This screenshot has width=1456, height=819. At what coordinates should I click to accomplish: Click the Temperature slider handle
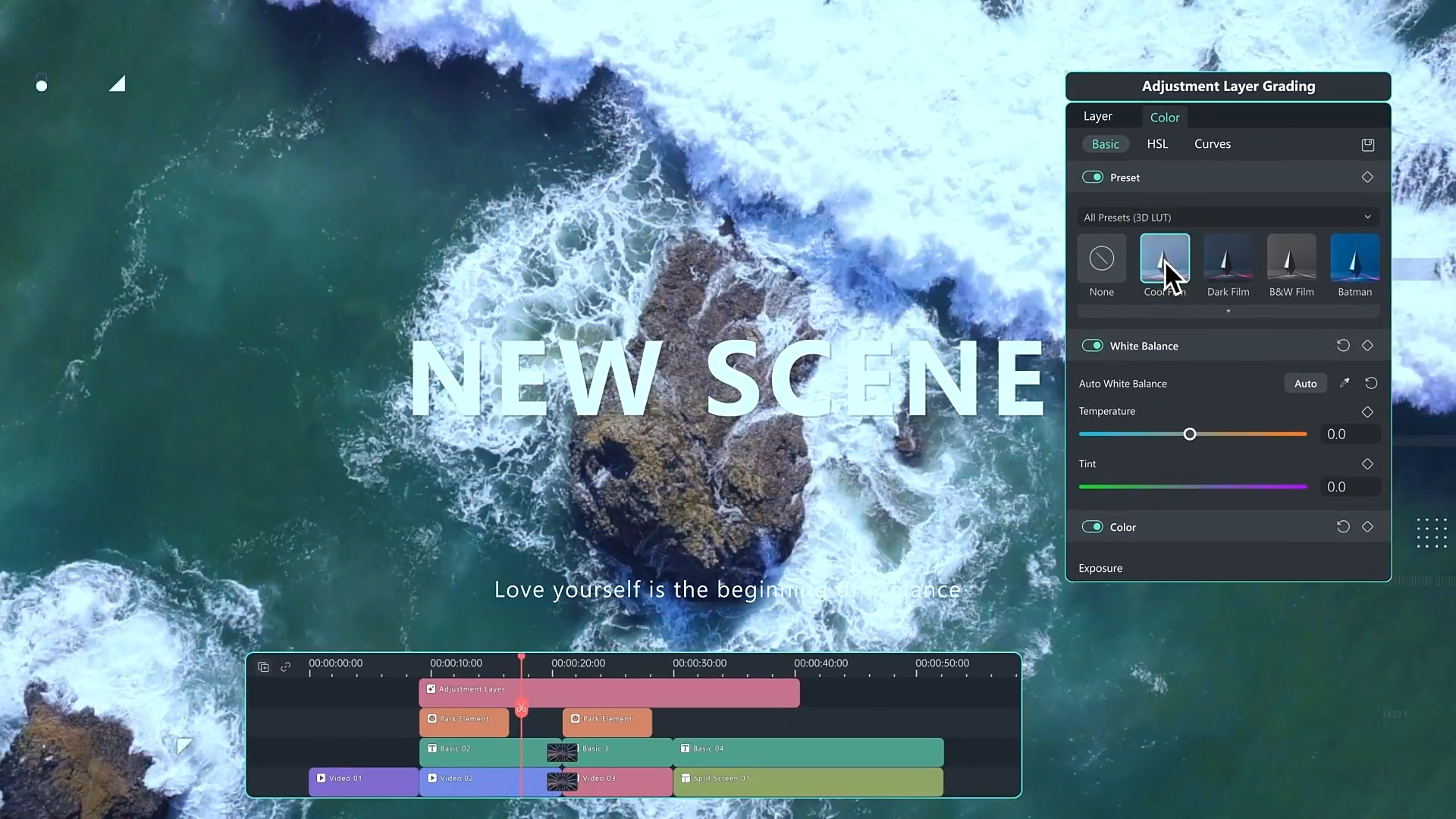(x=1190, y=435)
